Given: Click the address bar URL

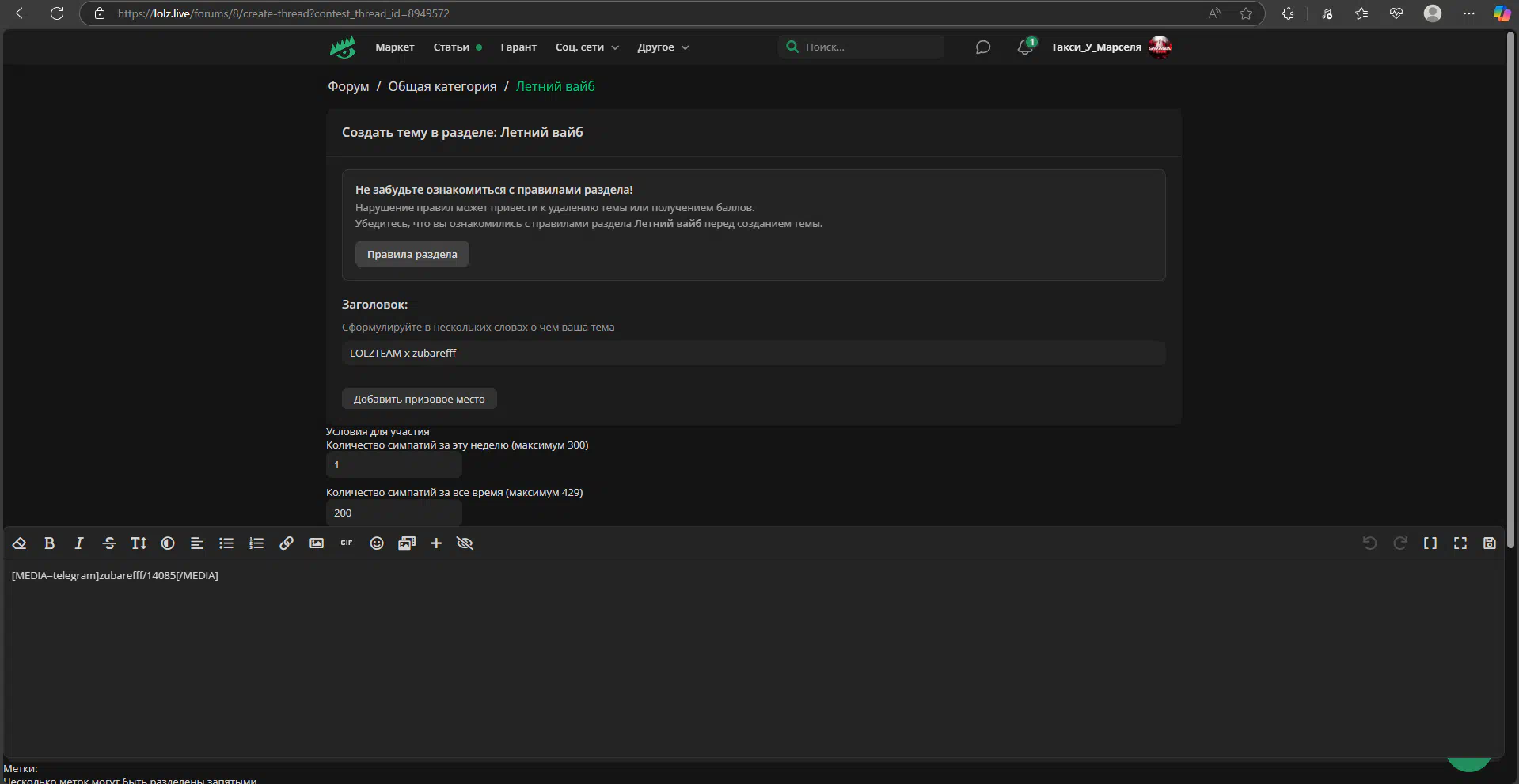Looking at the screenshot, I should point(283,13).
